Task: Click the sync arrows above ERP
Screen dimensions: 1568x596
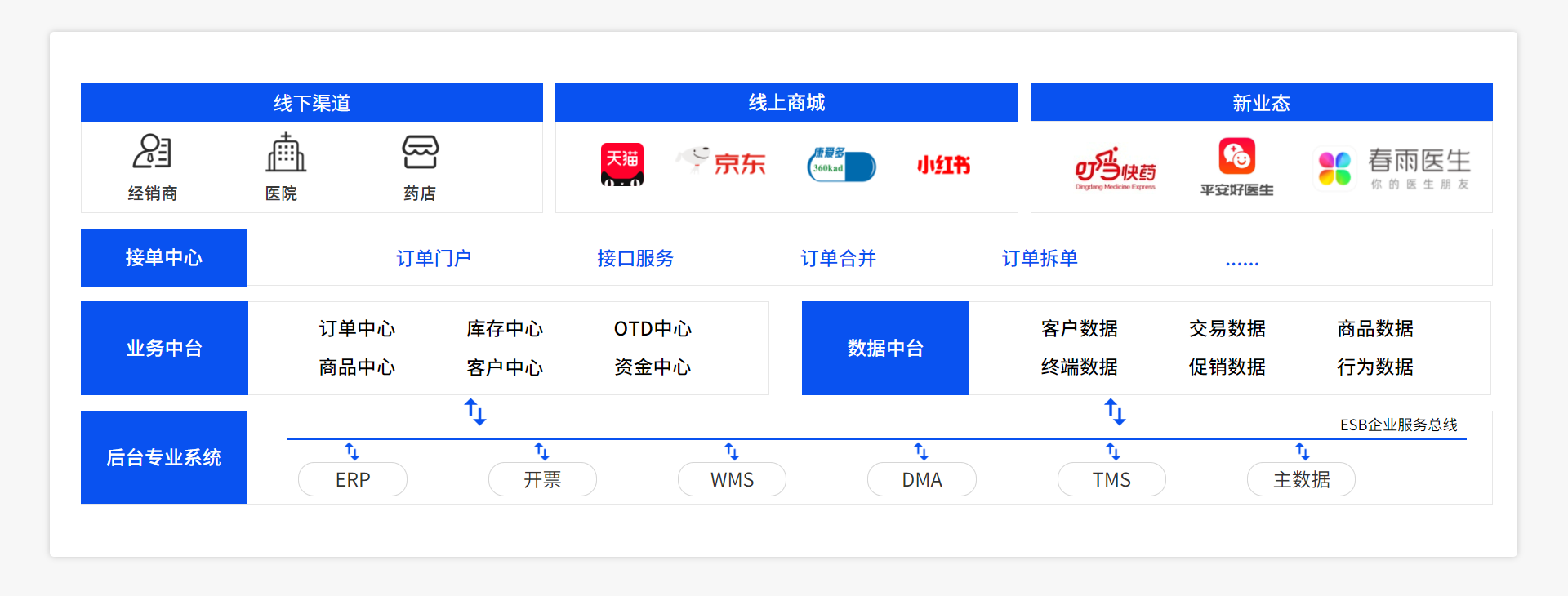Action: (352, 451)
